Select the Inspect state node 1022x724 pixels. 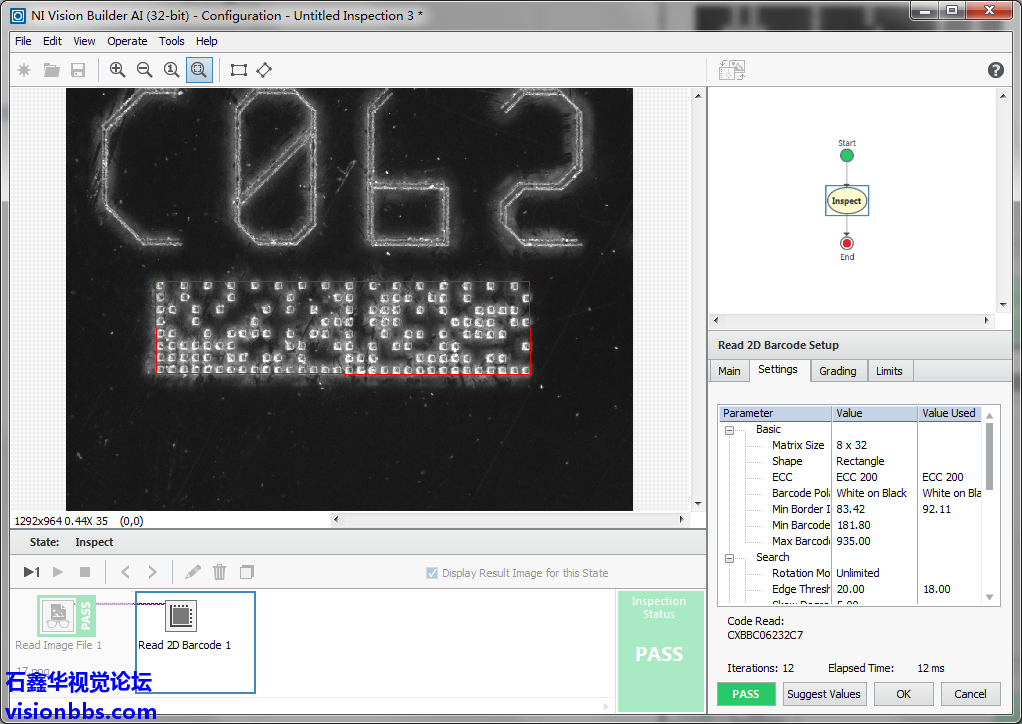click(847, 201)
